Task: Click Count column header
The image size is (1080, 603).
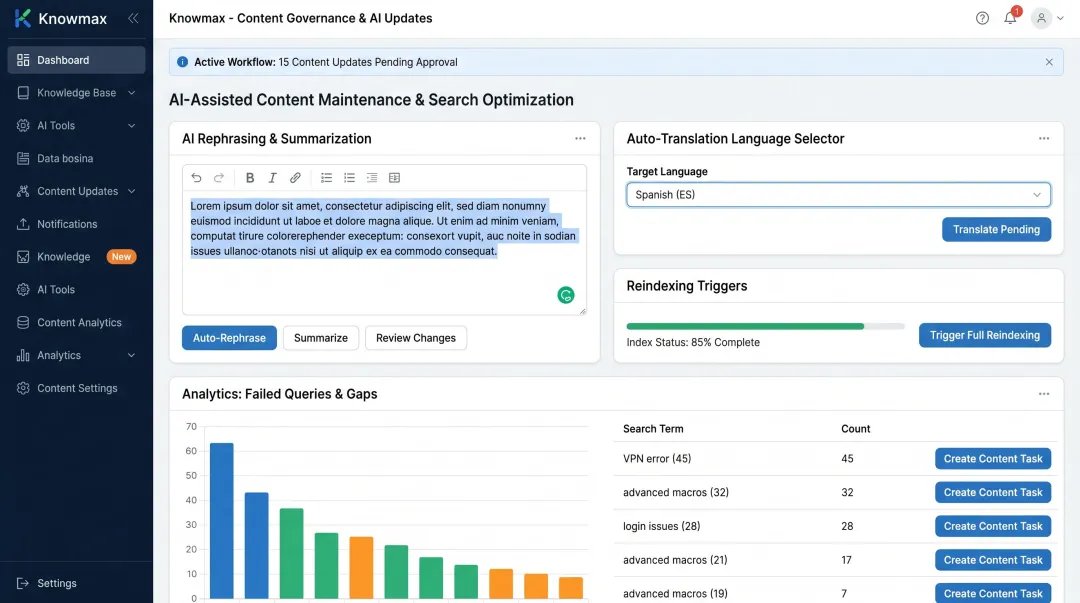Action: click(x=855, y=429)
